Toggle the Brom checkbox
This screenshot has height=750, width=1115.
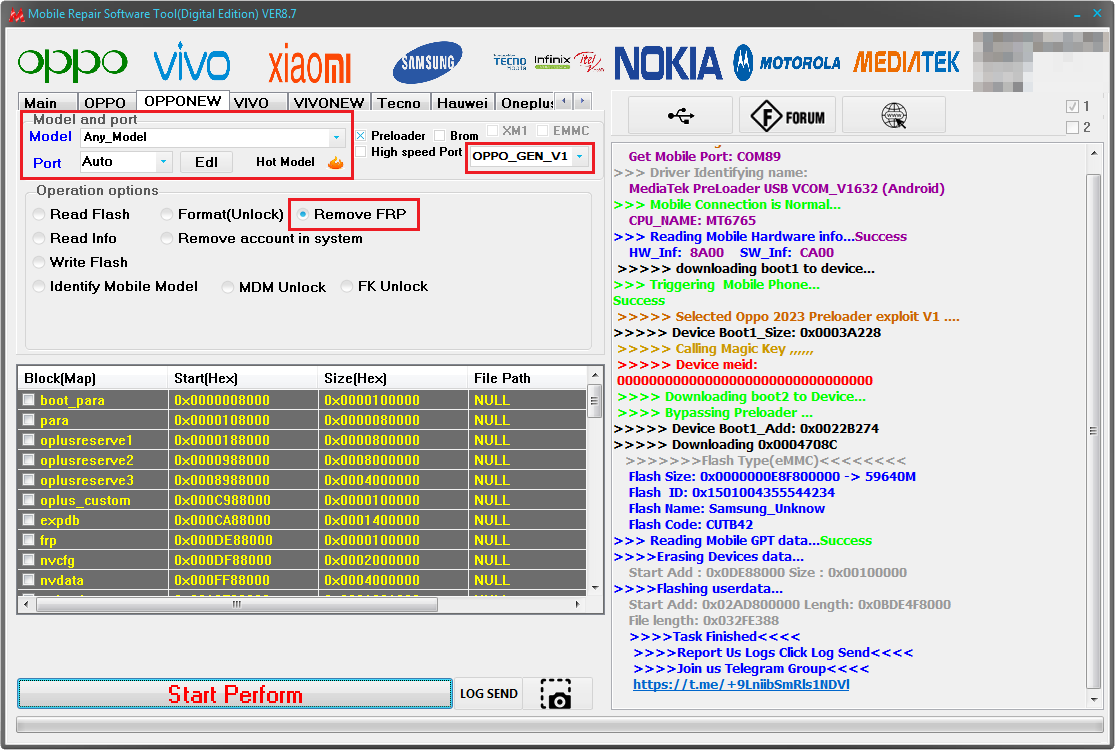[439, 136]
